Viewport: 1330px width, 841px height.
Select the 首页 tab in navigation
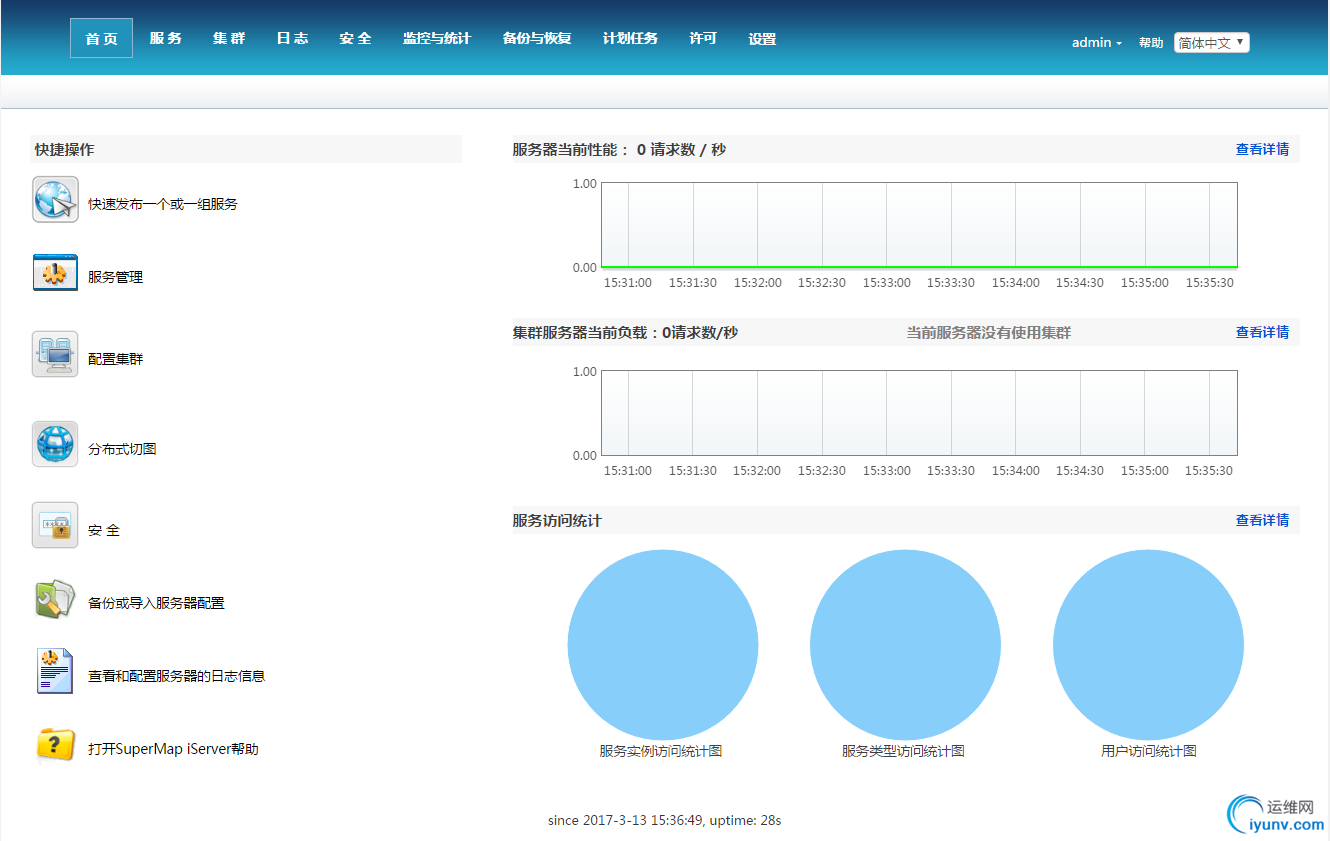click(x=101, y=38)
